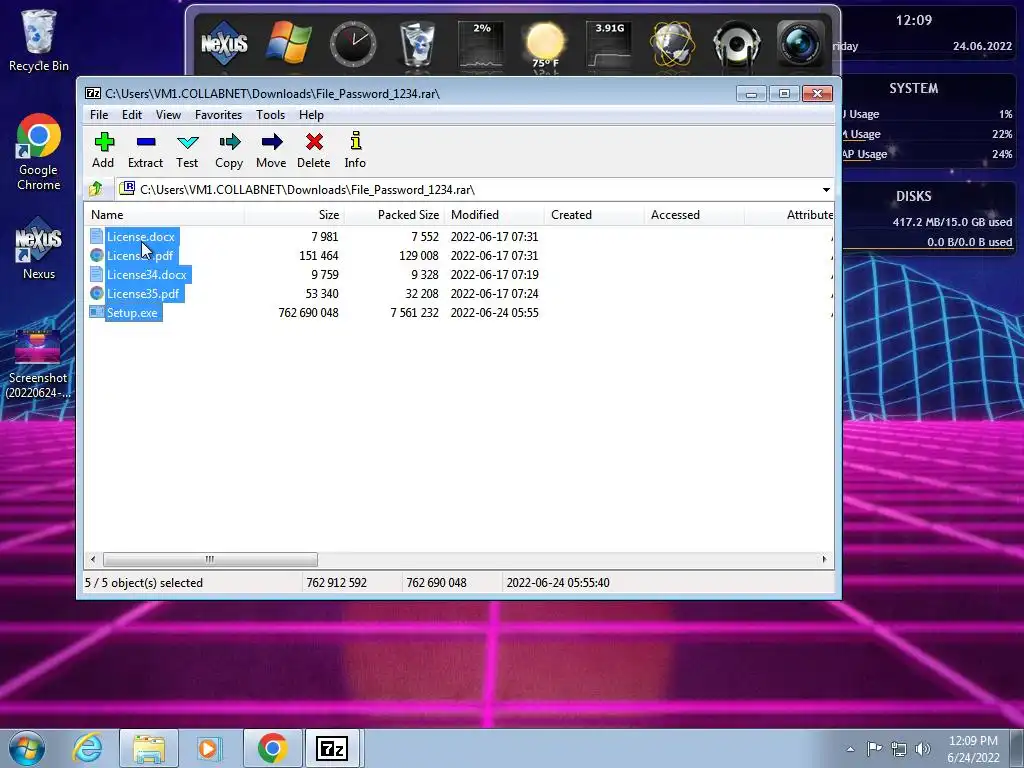Click the globe dock icon

coord(673,44)
